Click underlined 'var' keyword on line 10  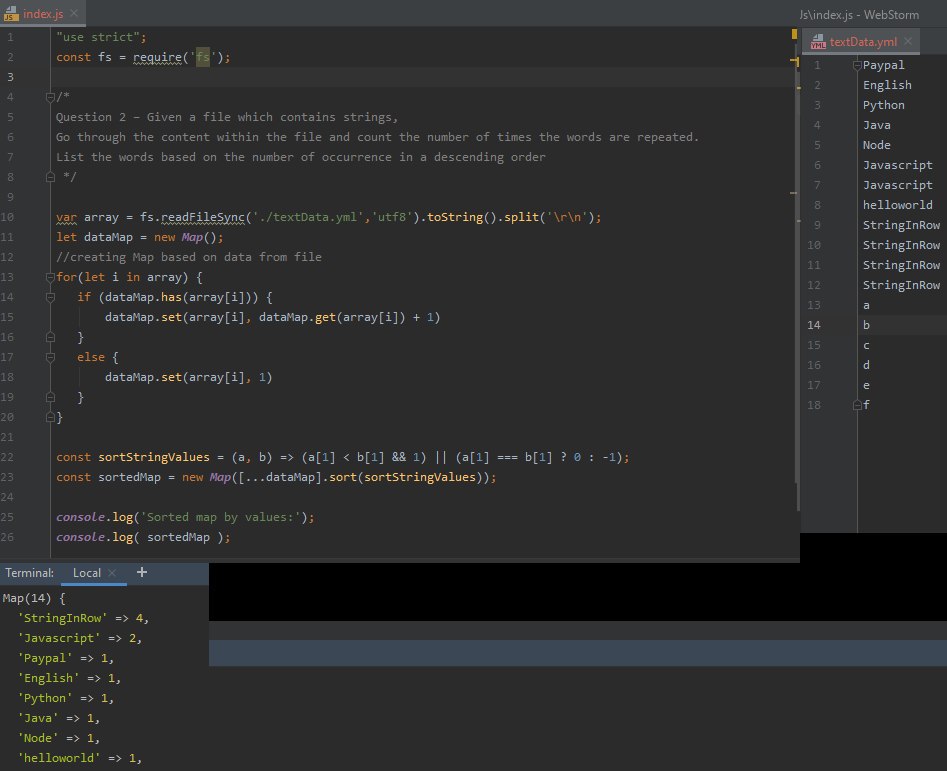coord(66,217)
